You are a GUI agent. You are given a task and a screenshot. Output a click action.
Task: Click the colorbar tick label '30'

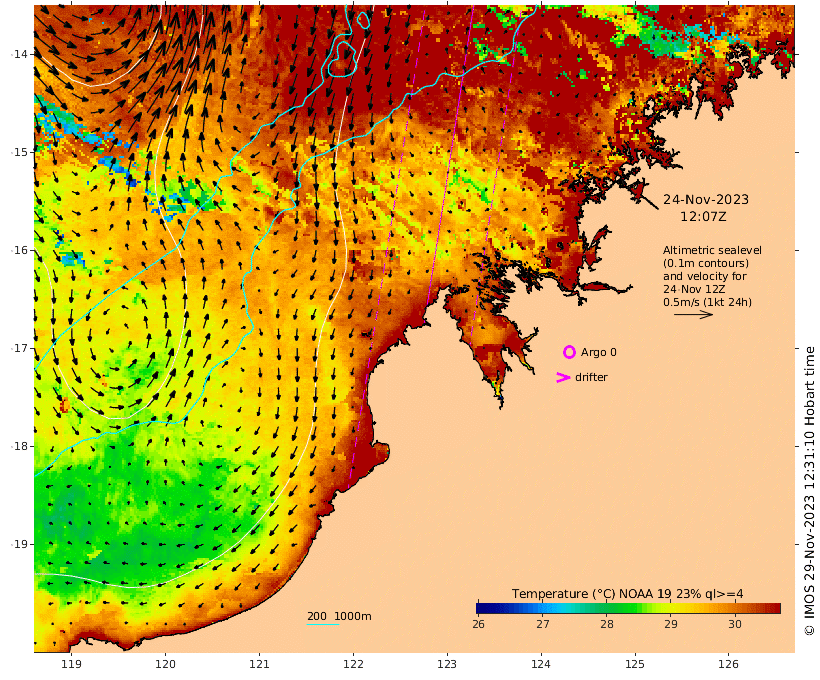click(735, 624)
